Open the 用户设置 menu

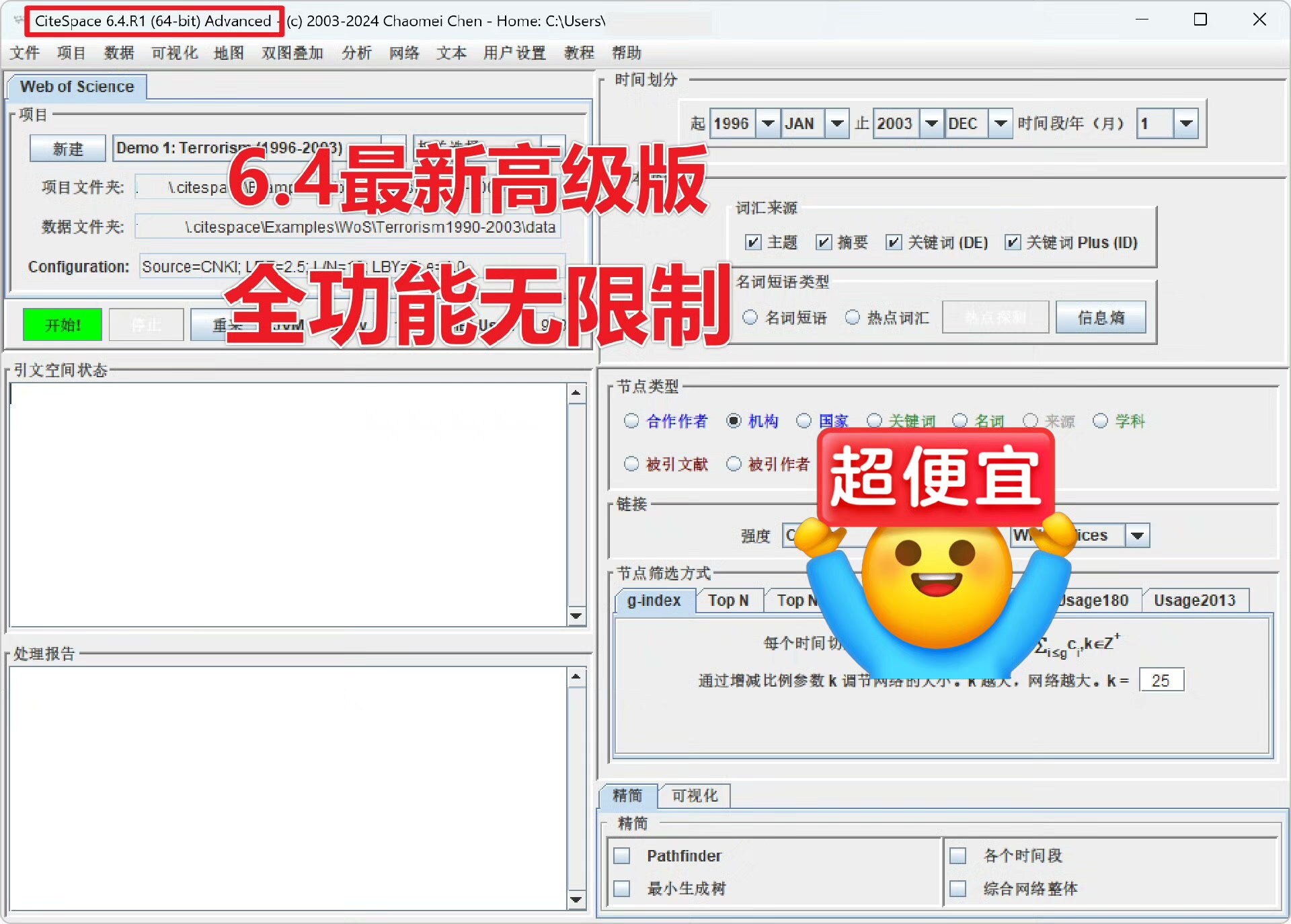[x=514, y=52]
